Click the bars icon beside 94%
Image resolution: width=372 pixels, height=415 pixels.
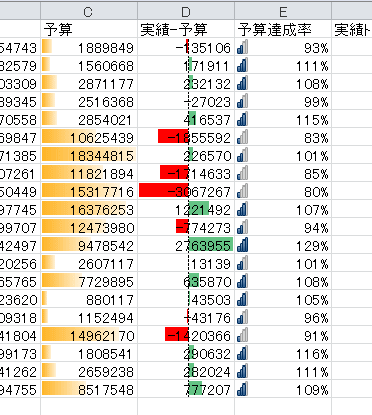[x=242, y=227]
